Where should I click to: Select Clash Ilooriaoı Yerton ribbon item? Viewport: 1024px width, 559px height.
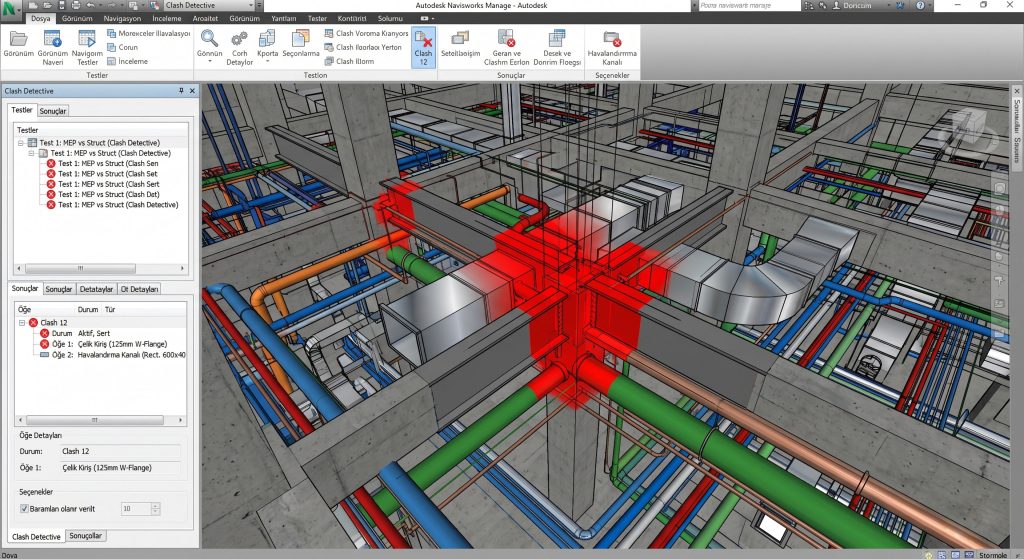pos(363,47)
